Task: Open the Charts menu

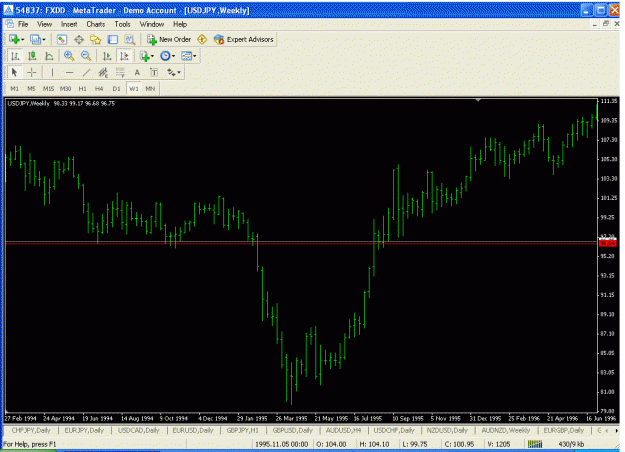Action: 96,24
